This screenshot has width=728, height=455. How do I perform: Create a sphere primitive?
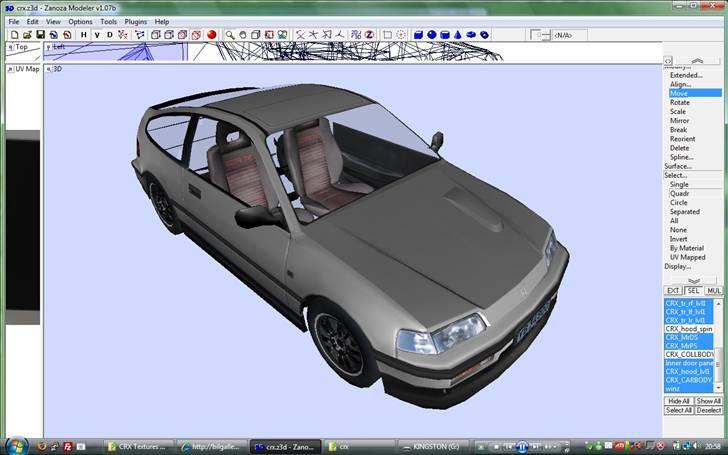pos(432,35)
